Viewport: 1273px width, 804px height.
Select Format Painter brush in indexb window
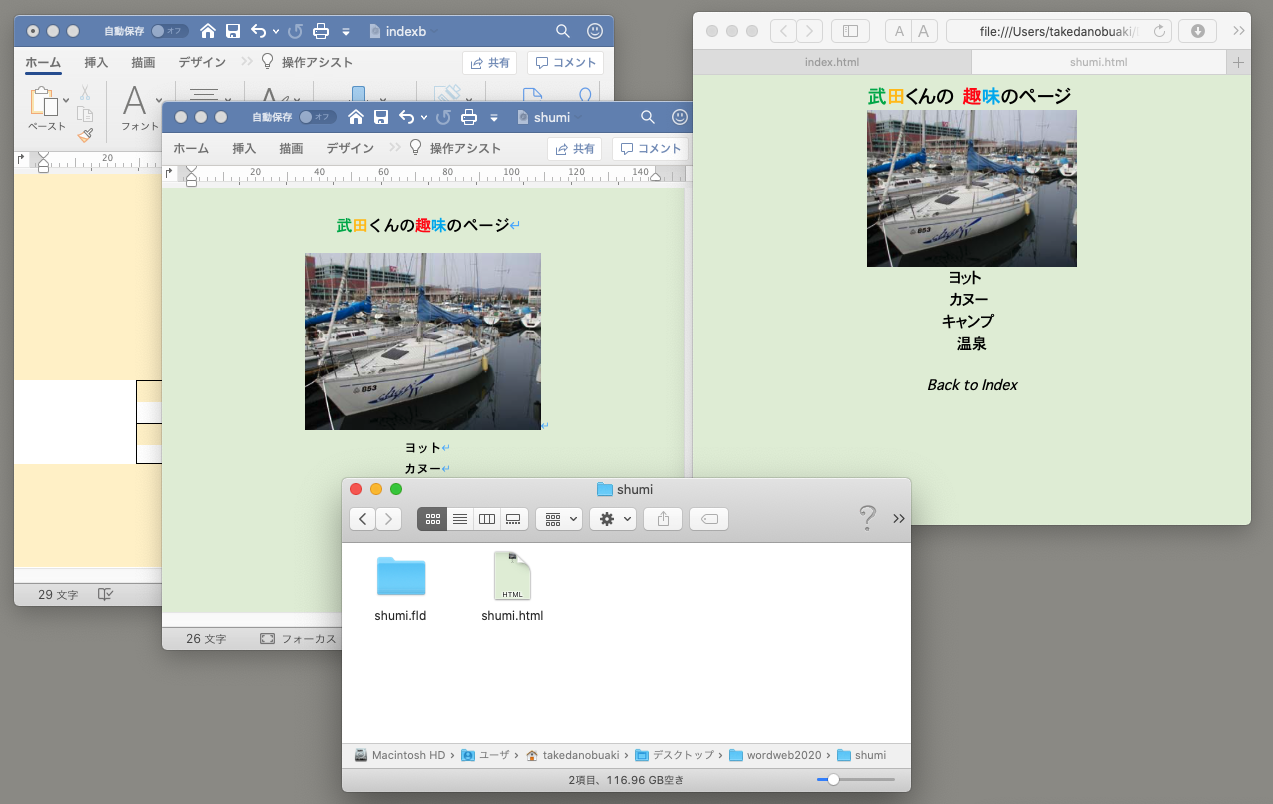click(85, 135)
